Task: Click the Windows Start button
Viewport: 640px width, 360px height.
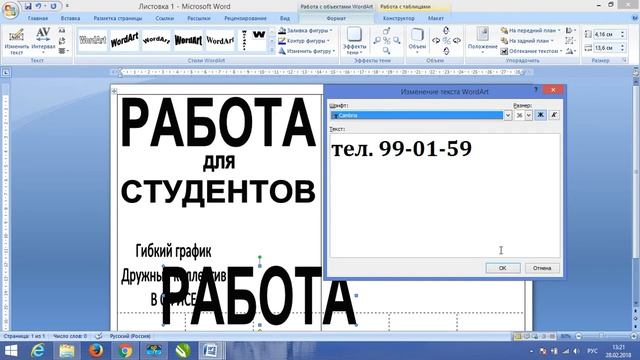Action: 11,351
